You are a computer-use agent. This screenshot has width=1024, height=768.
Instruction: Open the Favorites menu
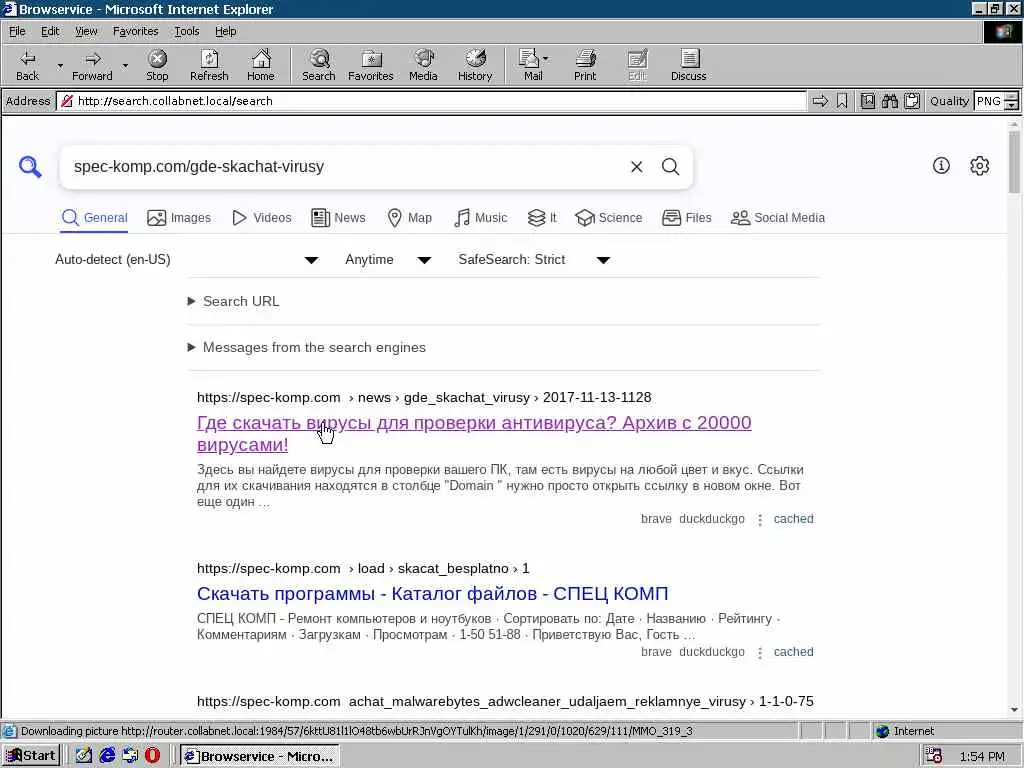coord(135,31)
